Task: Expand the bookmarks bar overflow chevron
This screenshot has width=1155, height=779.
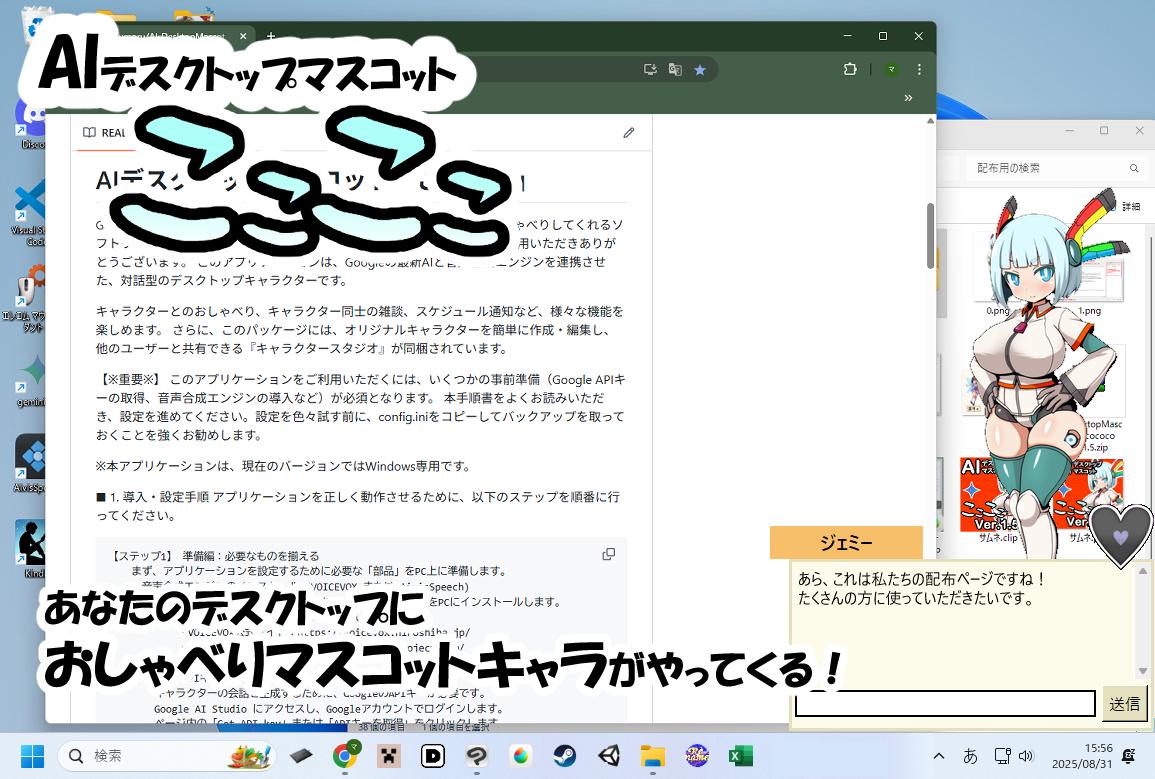Action: tap(908, 98)
